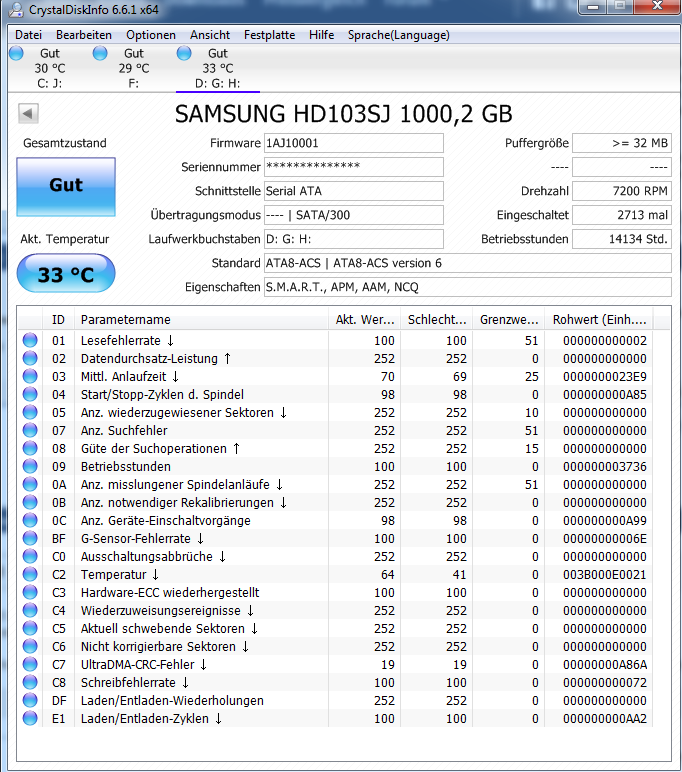
Task: Click status icon of Geräte-Einschaltvorgänge row
Action: [x=30, y=520]
